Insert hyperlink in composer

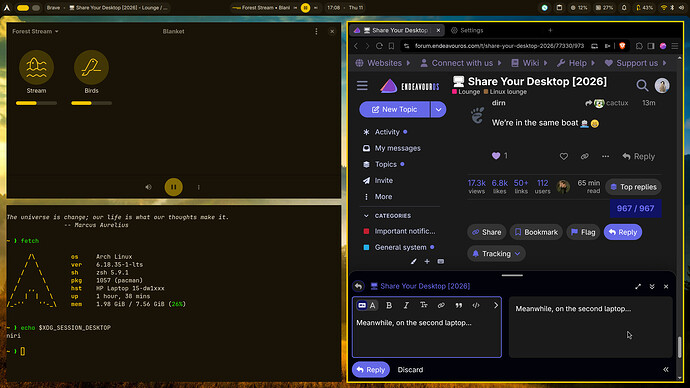pyautogui.click(x=441, y=305)
